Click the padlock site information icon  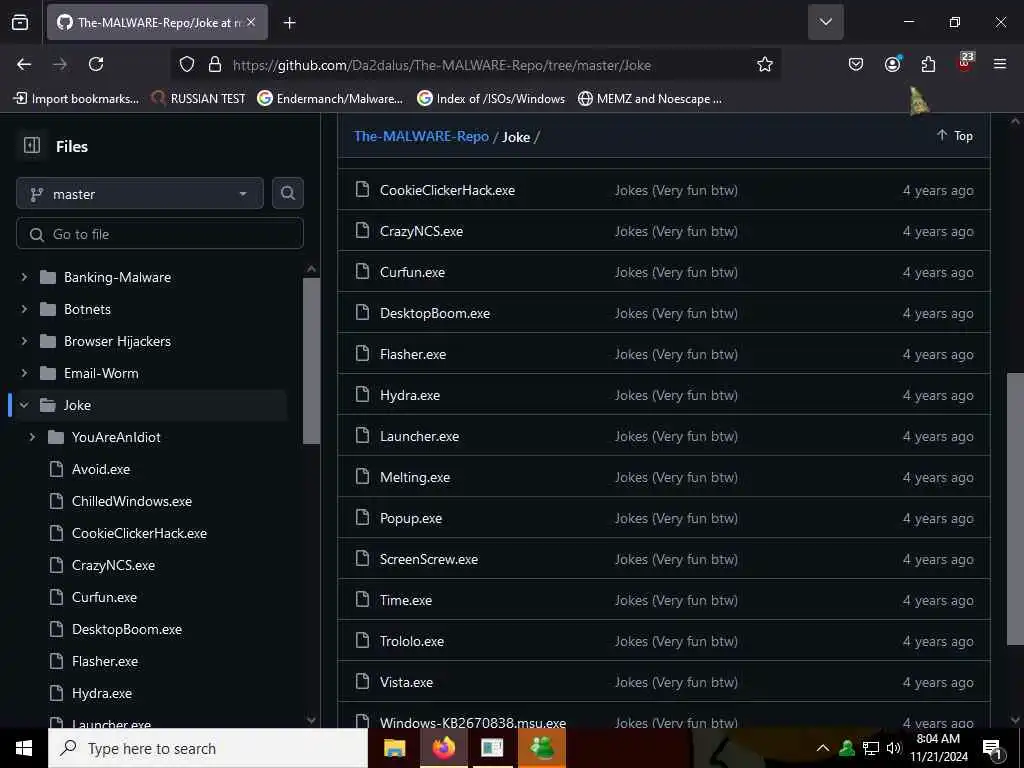pyautogui.click(x=214, y=64)
